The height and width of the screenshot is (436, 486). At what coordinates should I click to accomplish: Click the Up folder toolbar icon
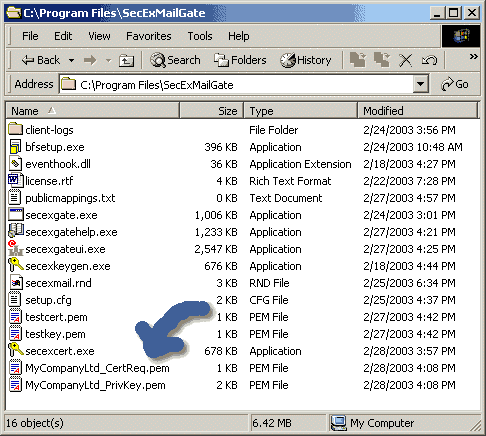(126, 60)
